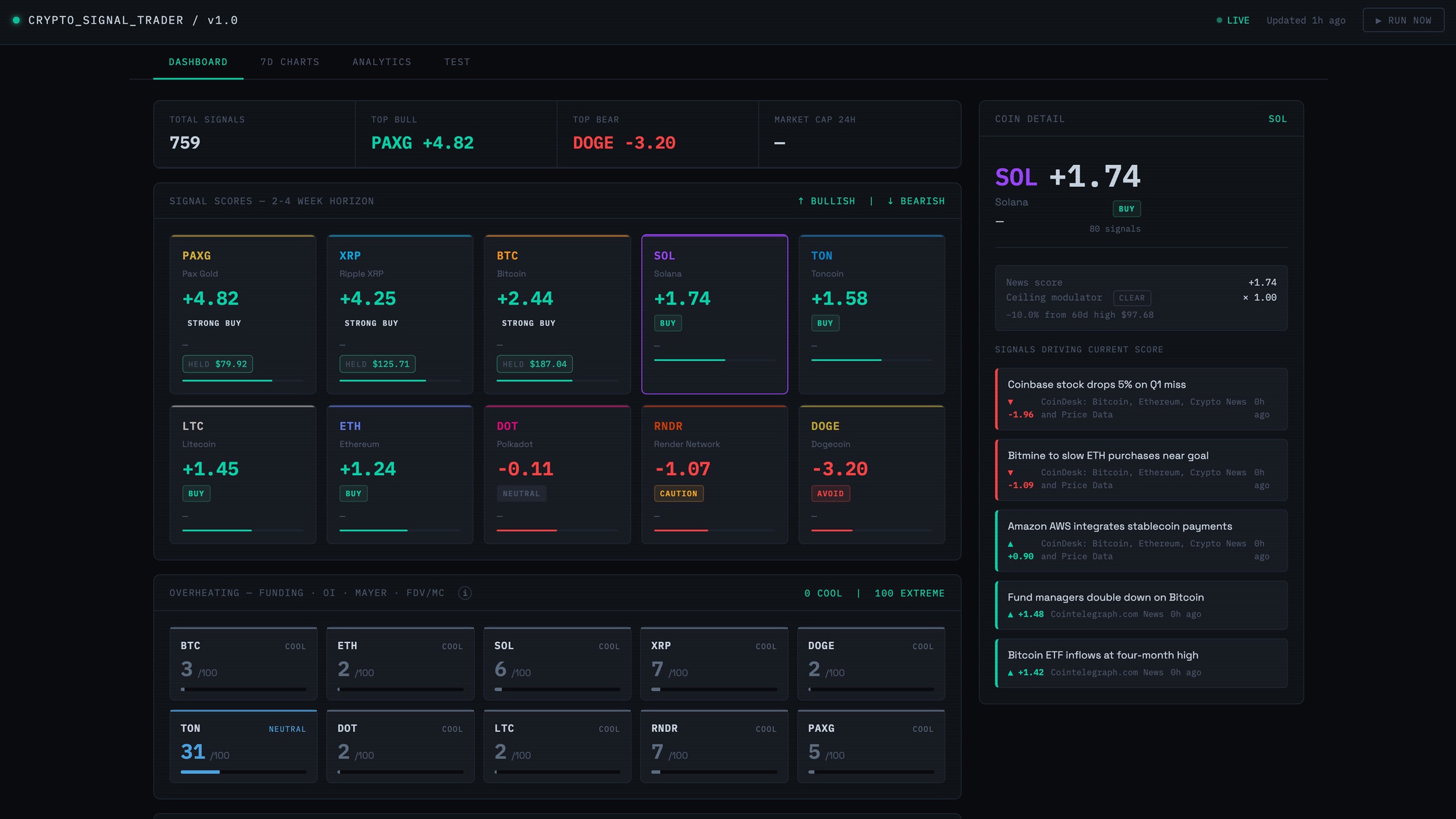The height and width of the screenshot is (819, 1456).
Task: Switch to the ANALYTICS tab
Action: point(382,62)
